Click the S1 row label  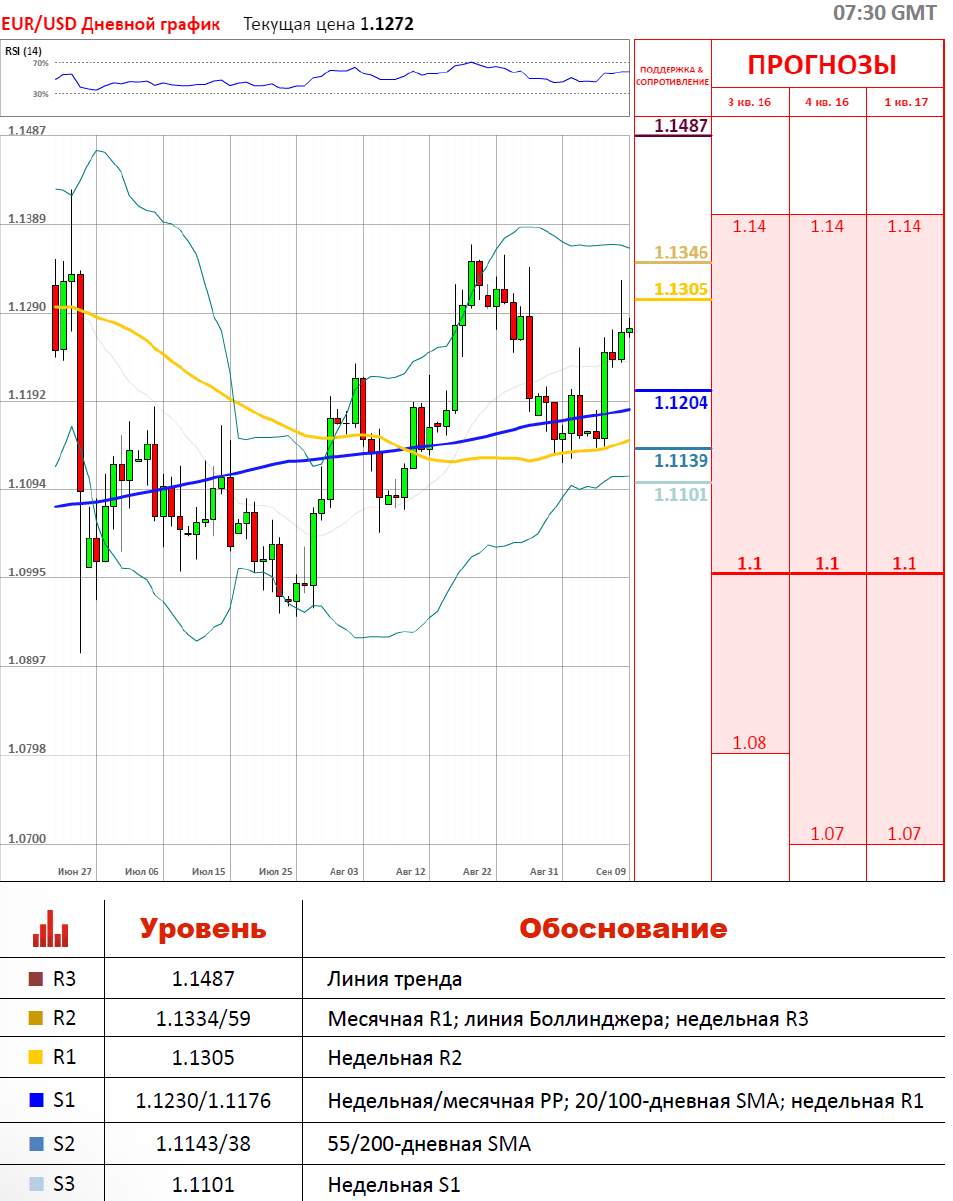tap(64, 1102)
